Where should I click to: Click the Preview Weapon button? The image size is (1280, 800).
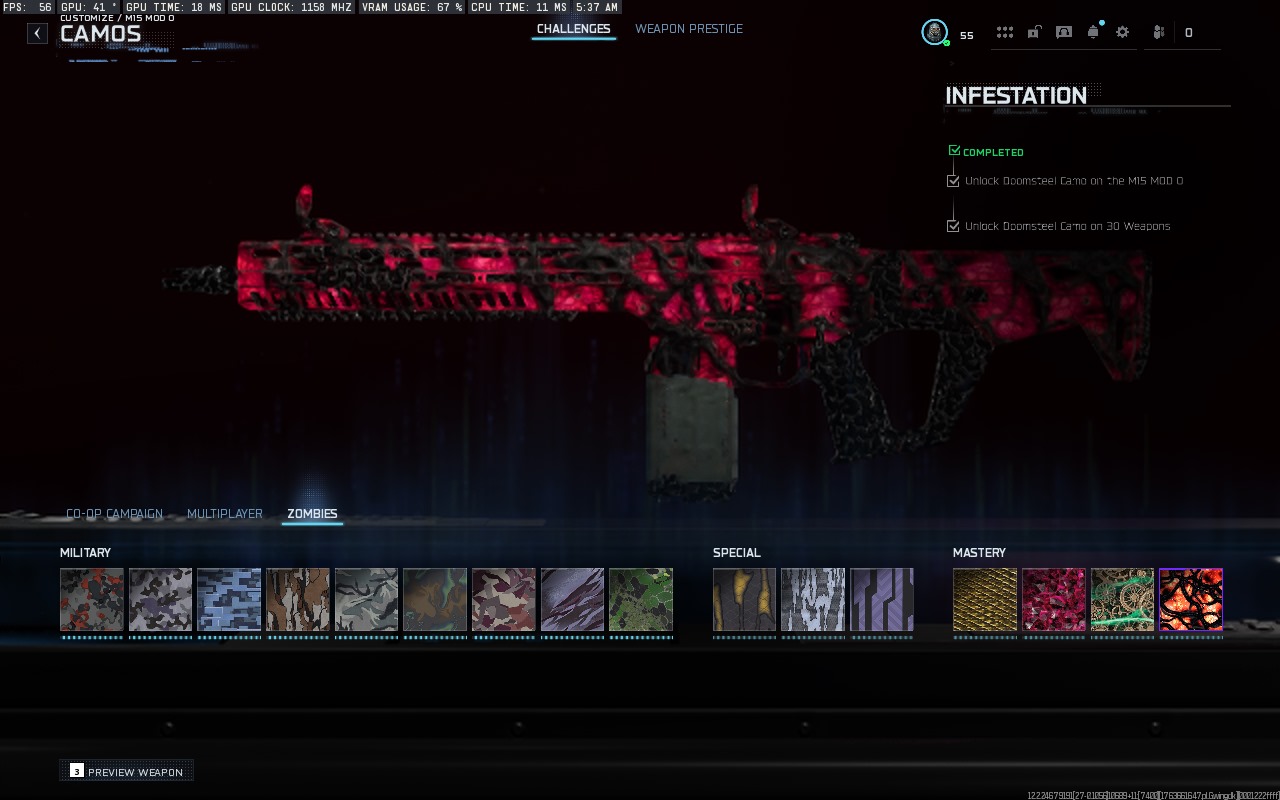pos(126,771)
